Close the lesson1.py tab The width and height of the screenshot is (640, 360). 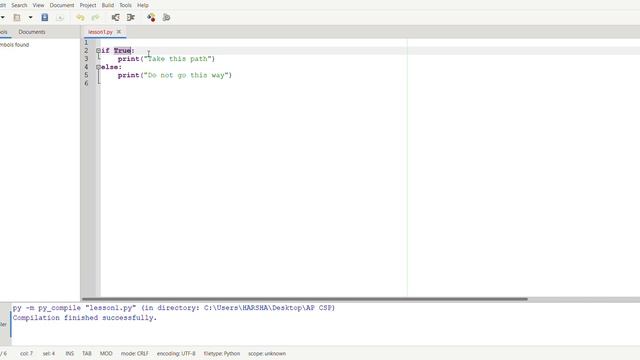pyautogui.click(x=119, y=31)
